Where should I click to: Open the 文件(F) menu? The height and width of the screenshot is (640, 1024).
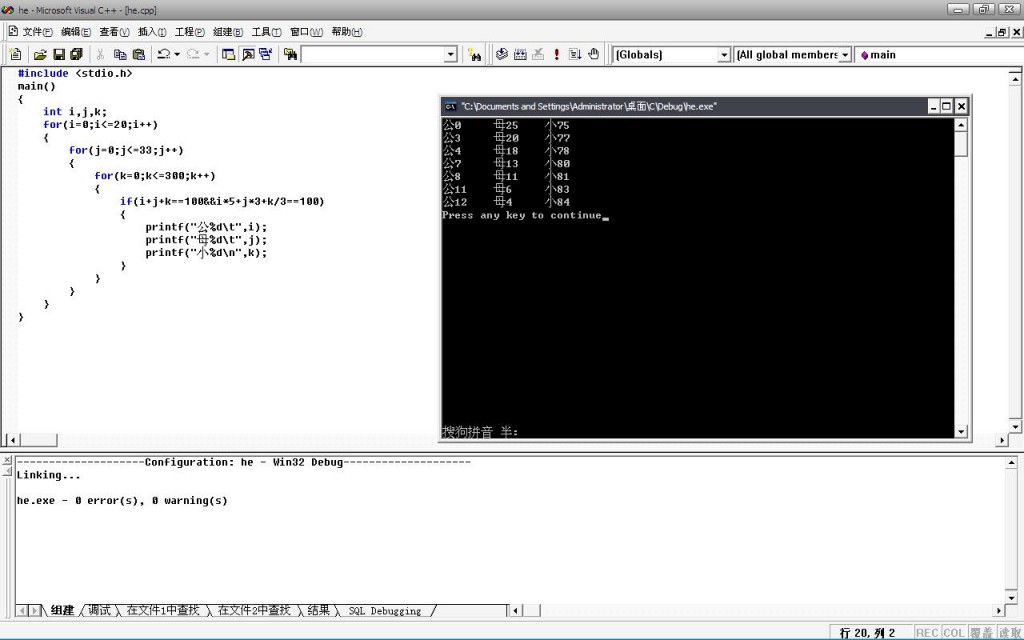coord(37,32)
